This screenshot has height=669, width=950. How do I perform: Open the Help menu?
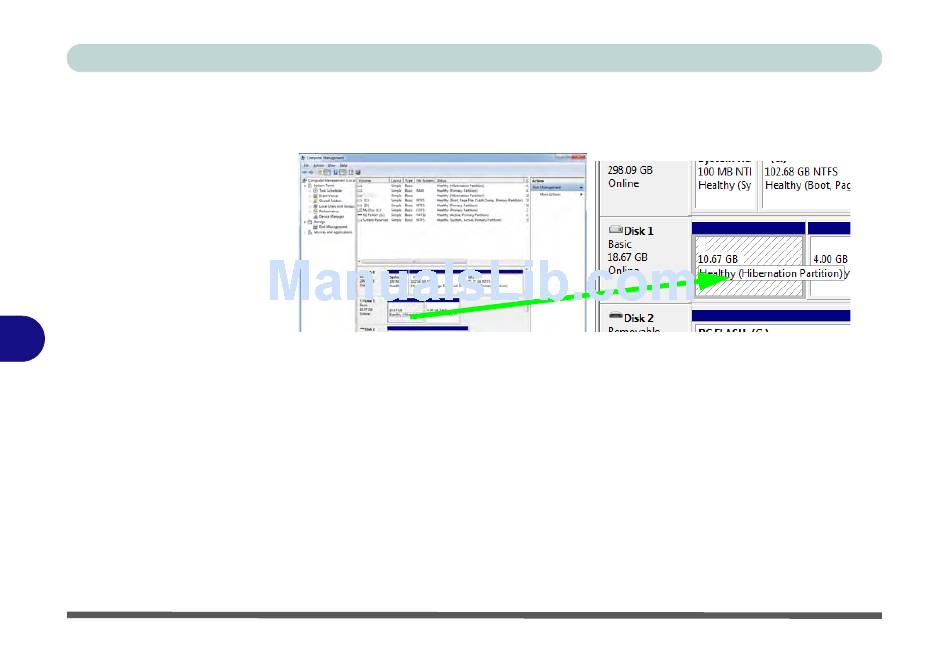pyautogui.click(x=343, y=165)
